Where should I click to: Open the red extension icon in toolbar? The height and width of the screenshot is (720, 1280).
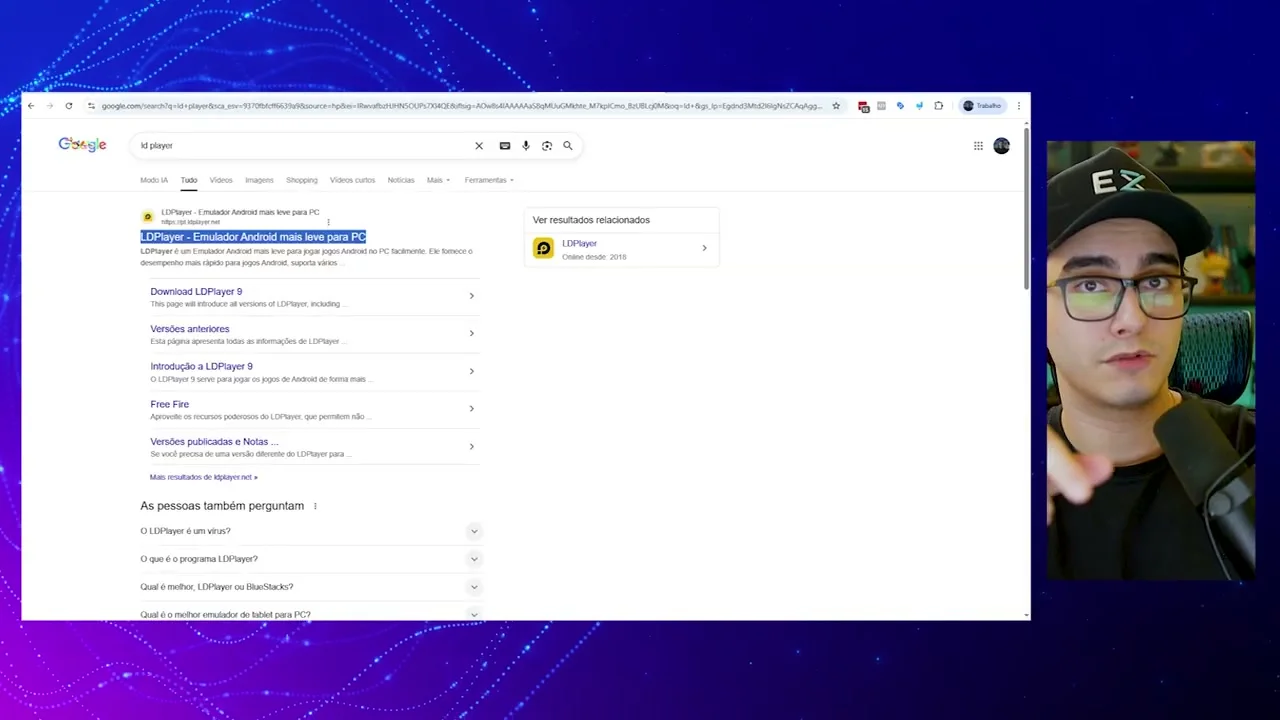coord(863,106)
